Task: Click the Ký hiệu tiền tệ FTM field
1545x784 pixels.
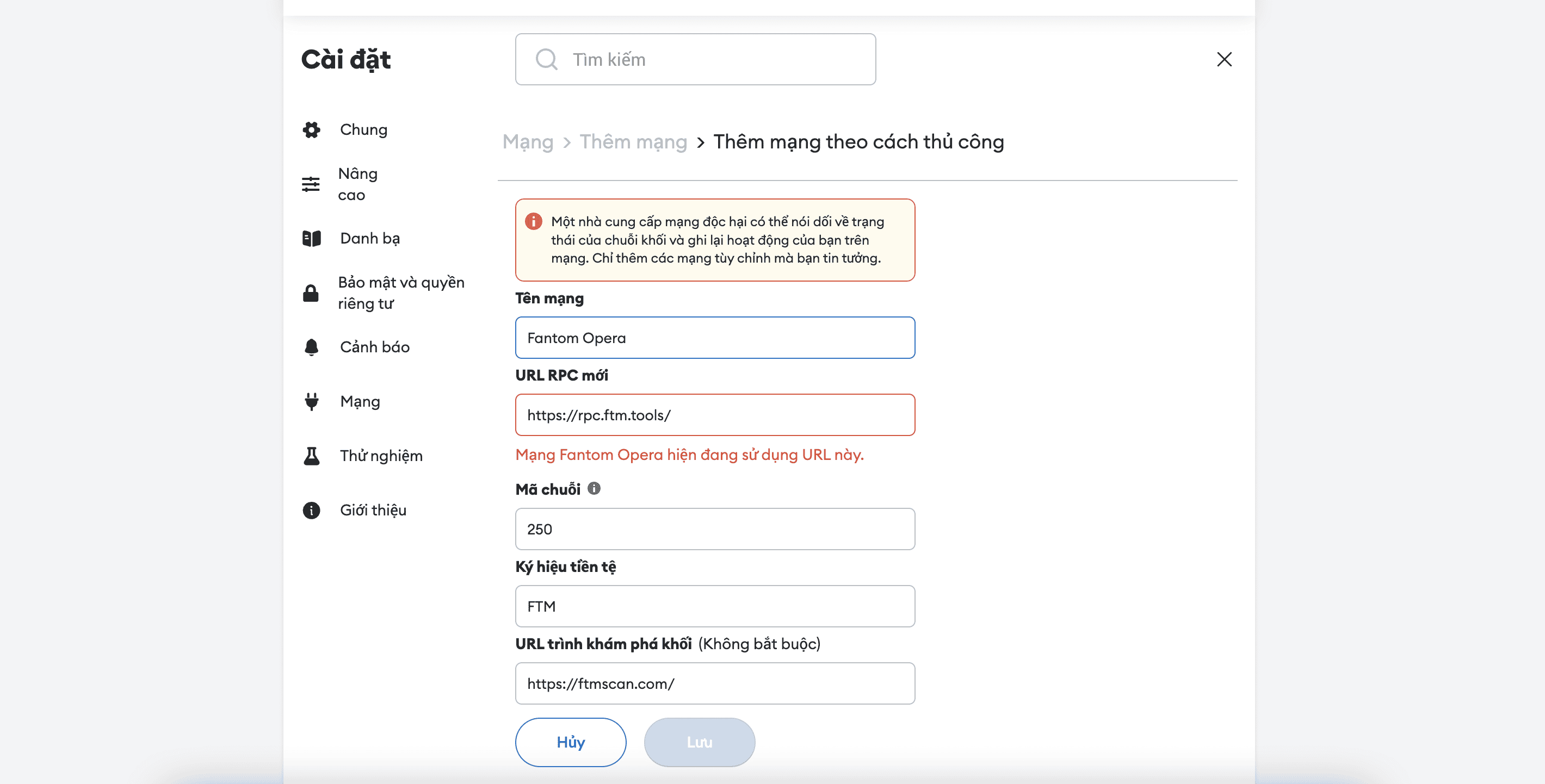Action: (x=714, y=606)
